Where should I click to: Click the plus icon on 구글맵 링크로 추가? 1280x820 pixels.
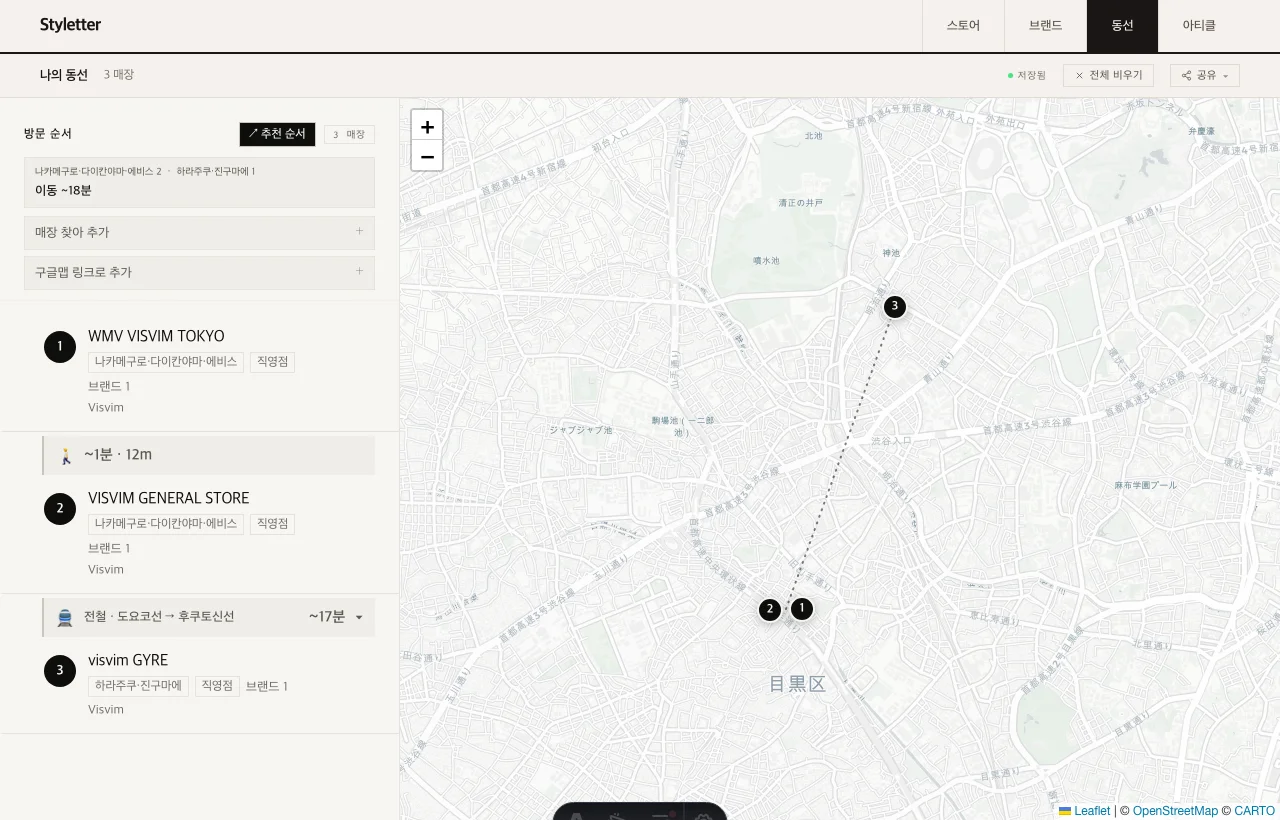click(360, 272)
